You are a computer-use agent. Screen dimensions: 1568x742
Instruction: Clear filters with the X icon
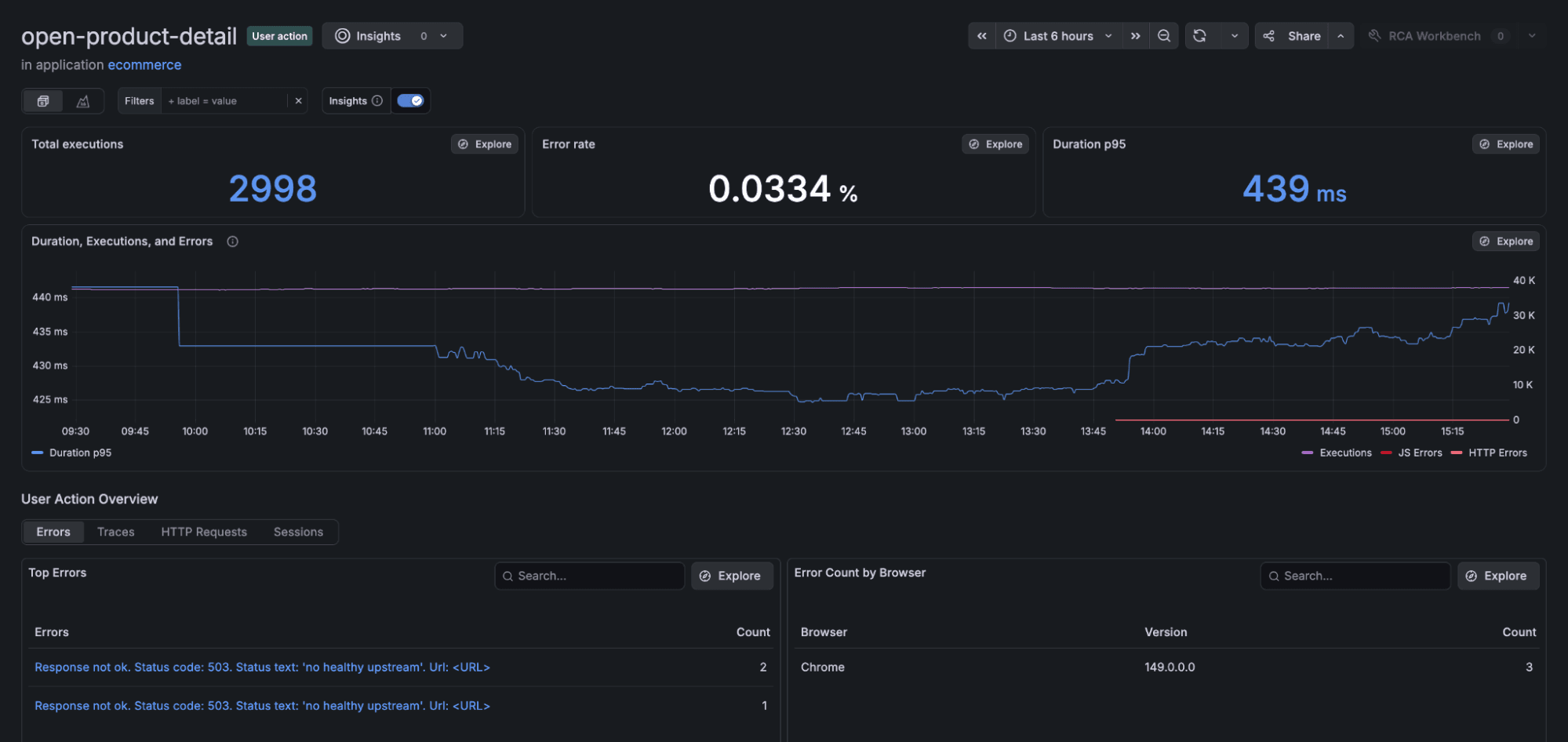tap(298, 101)
